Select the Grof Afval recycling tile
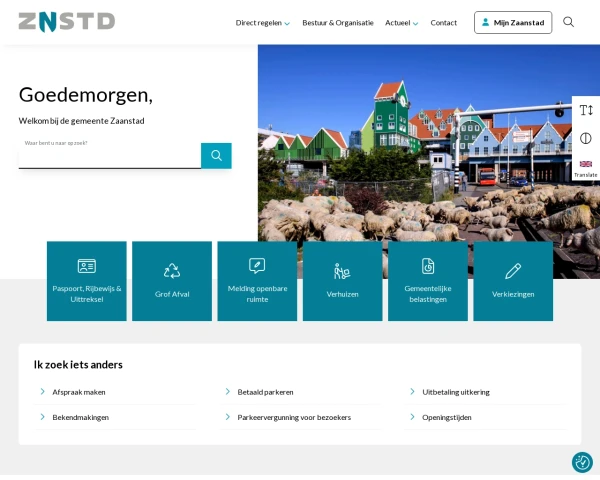The width and height of the screenshot is (600, 480). (x=172, y=281)
